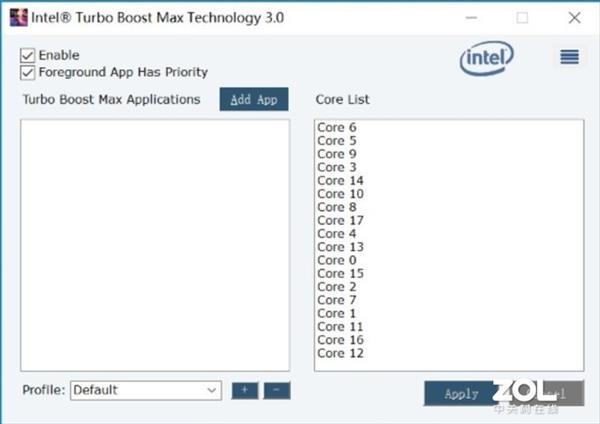Screen dimensions: 600x424
Task: Click the plus button to add profile
Action: click(244, 390)
